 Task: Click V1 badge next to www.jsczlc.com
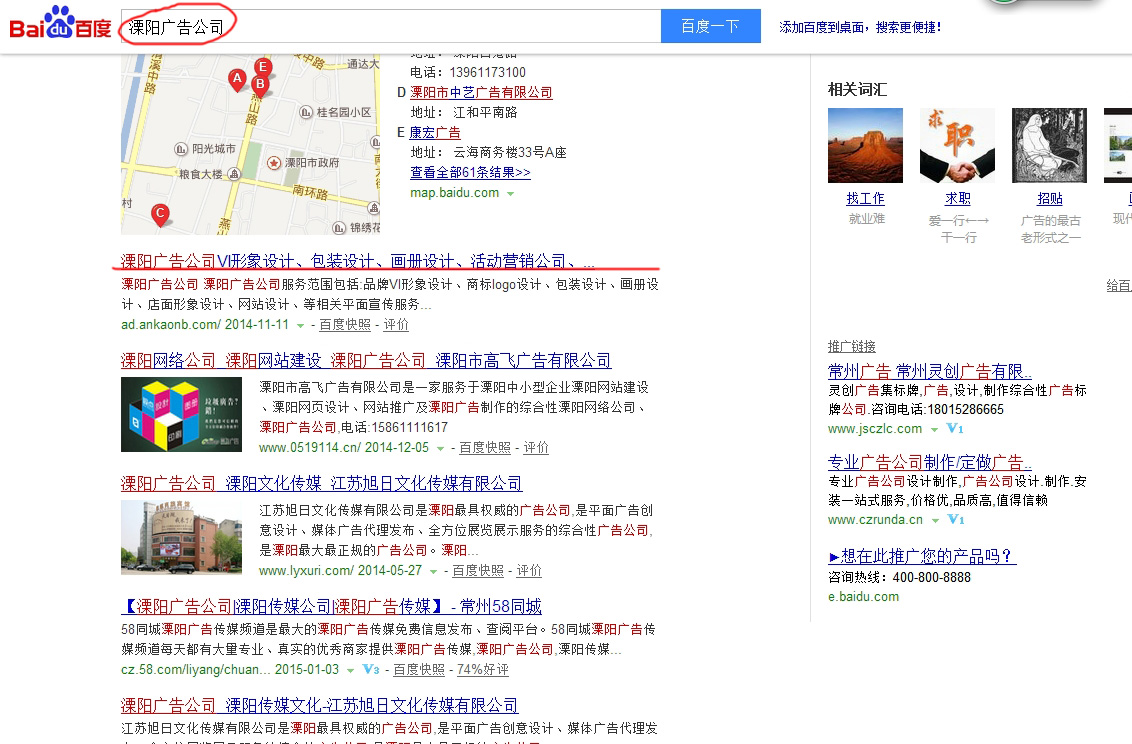coord(955,429)
